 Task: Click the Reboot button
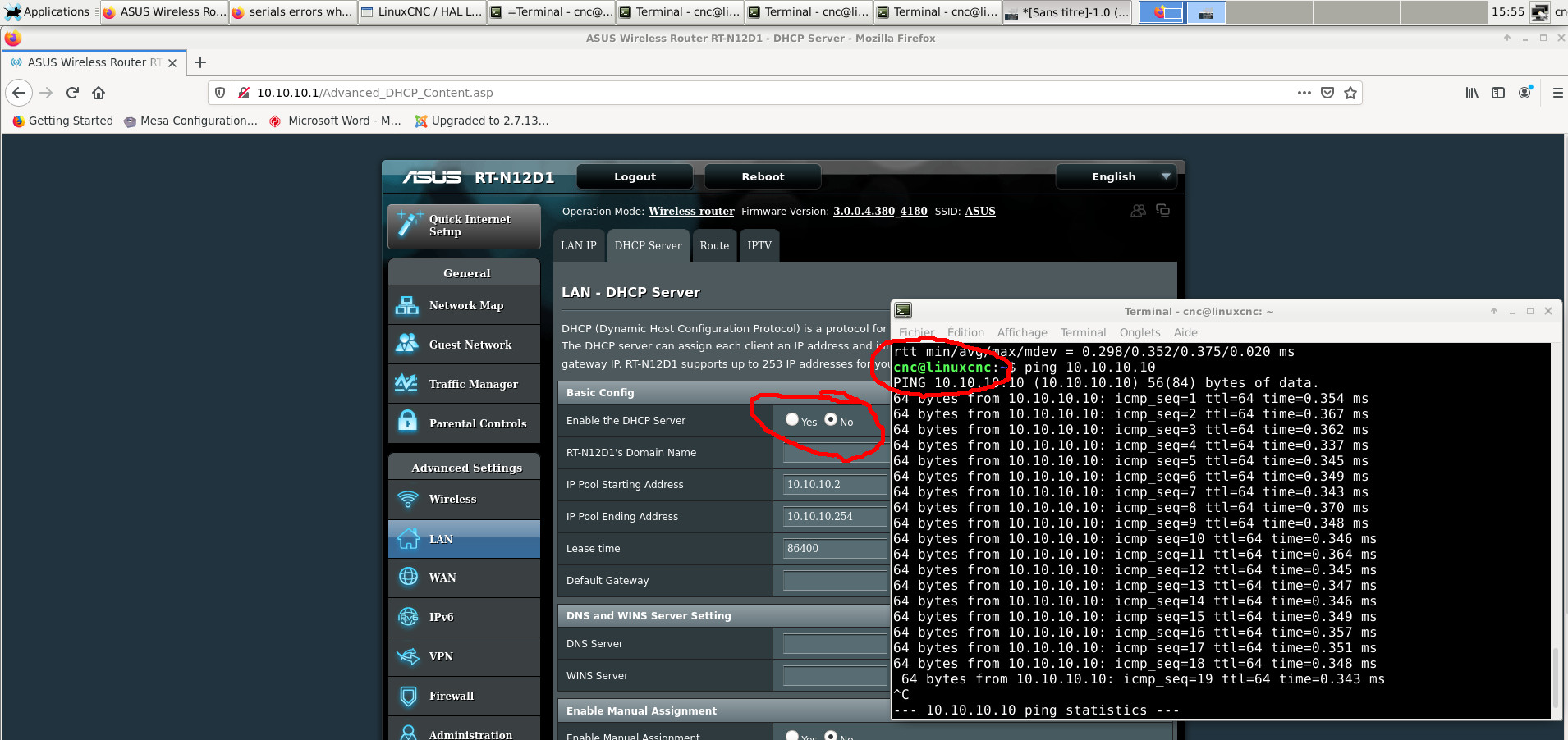tap(763, 176)
